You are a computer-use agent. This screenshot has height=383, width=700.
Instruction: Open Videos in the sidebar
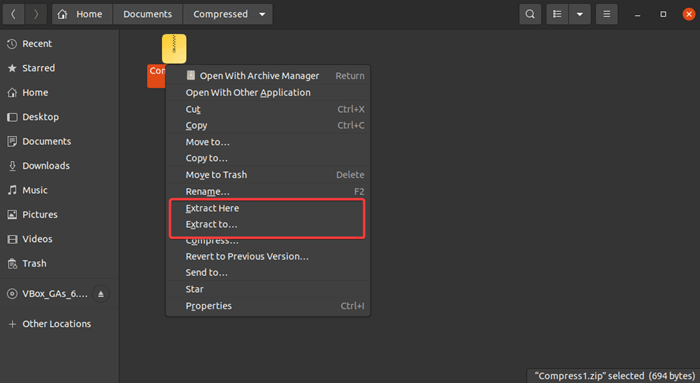point(59,239)
